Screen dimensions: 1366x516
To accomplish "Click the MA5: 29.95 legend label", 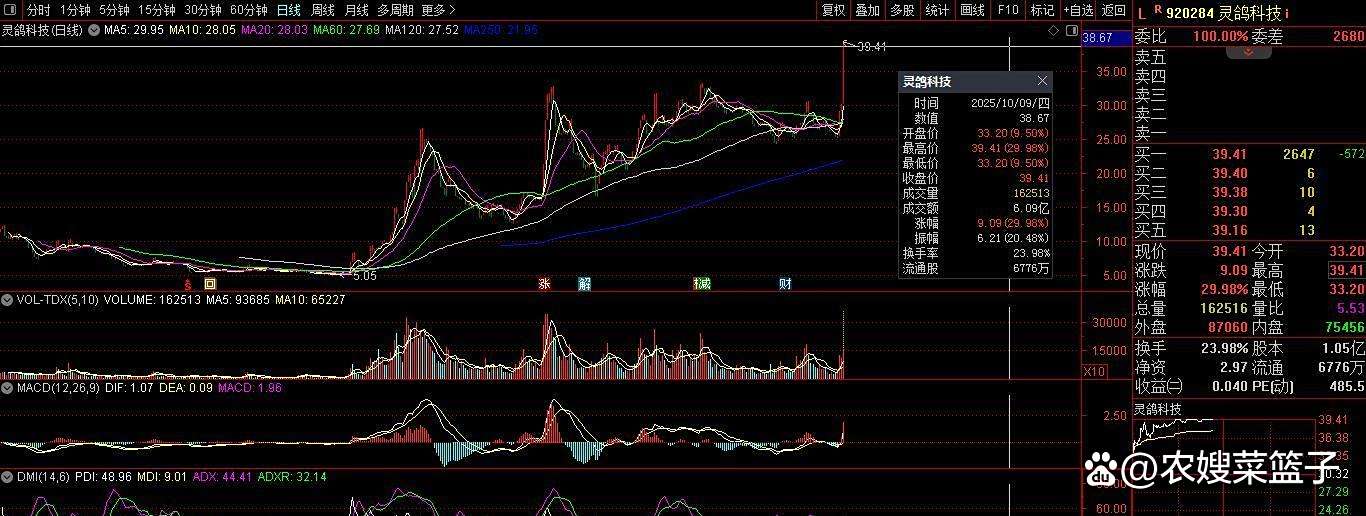I will click(134, 31).
